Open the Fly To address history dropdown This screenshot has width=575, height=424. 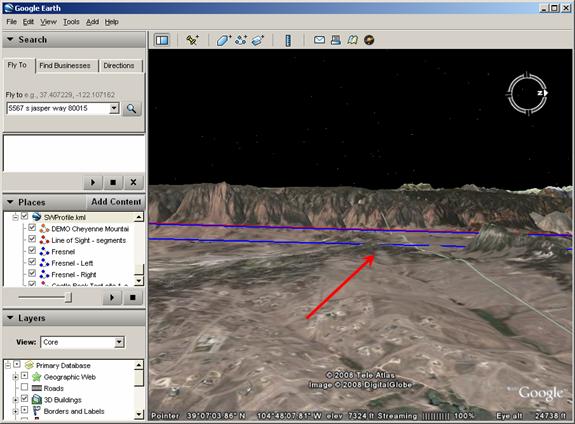click(114, 108)
